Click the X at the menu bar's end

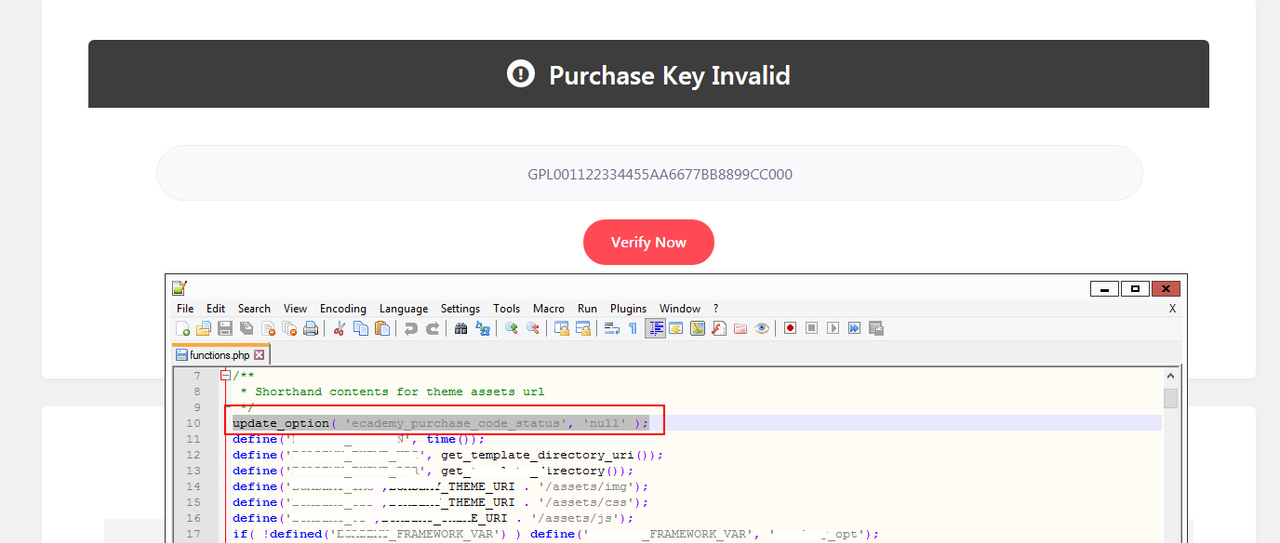pyautogui.click(x=1172, y=308)
